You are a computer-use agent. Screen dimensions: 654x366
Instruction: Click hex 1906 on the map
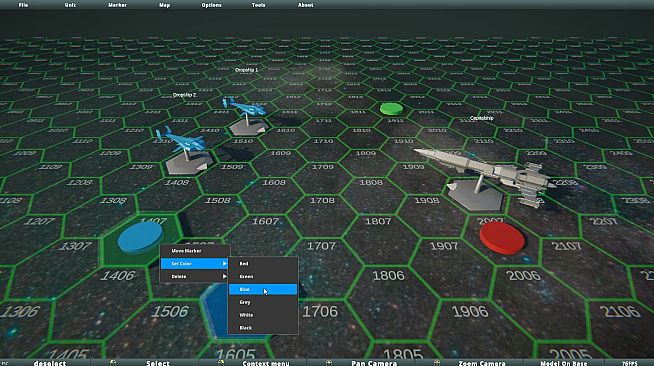click(470, 311)
